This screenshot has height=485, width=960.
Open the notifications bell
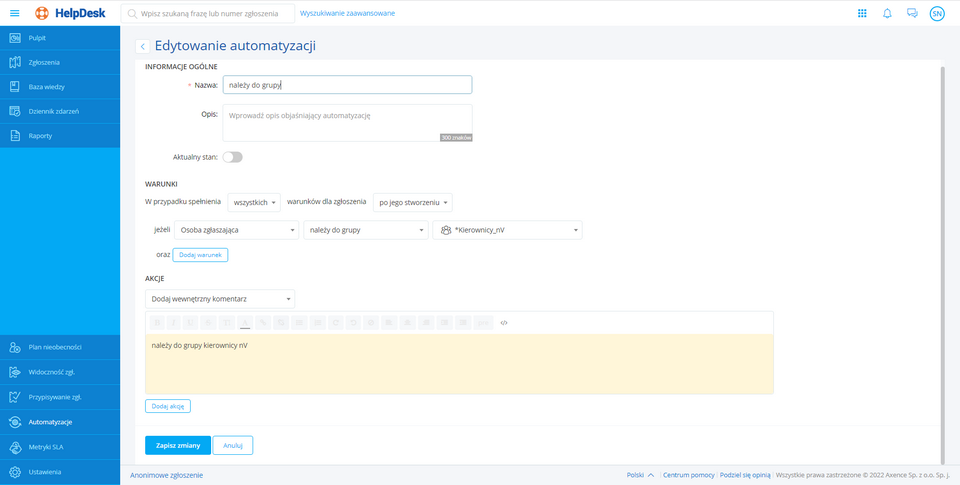887,13
